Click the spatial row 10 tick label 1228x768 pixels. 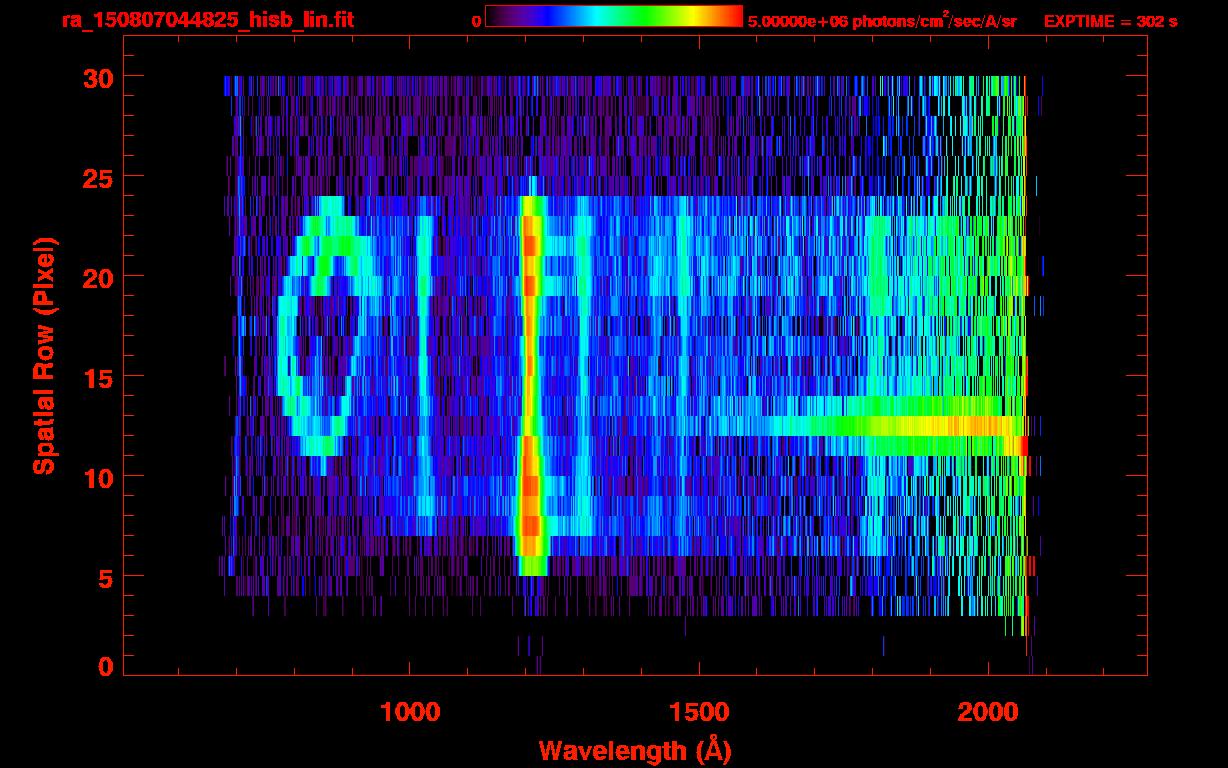[98, 477]
